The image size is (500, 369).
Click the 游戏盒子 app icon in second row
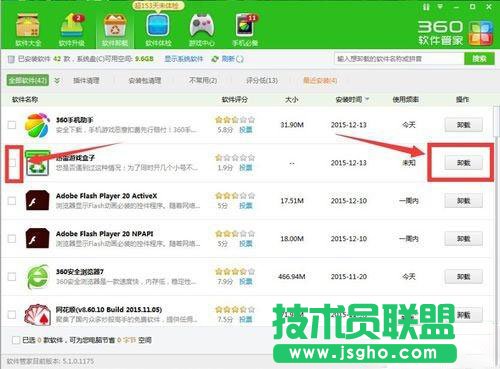[37, 163]
